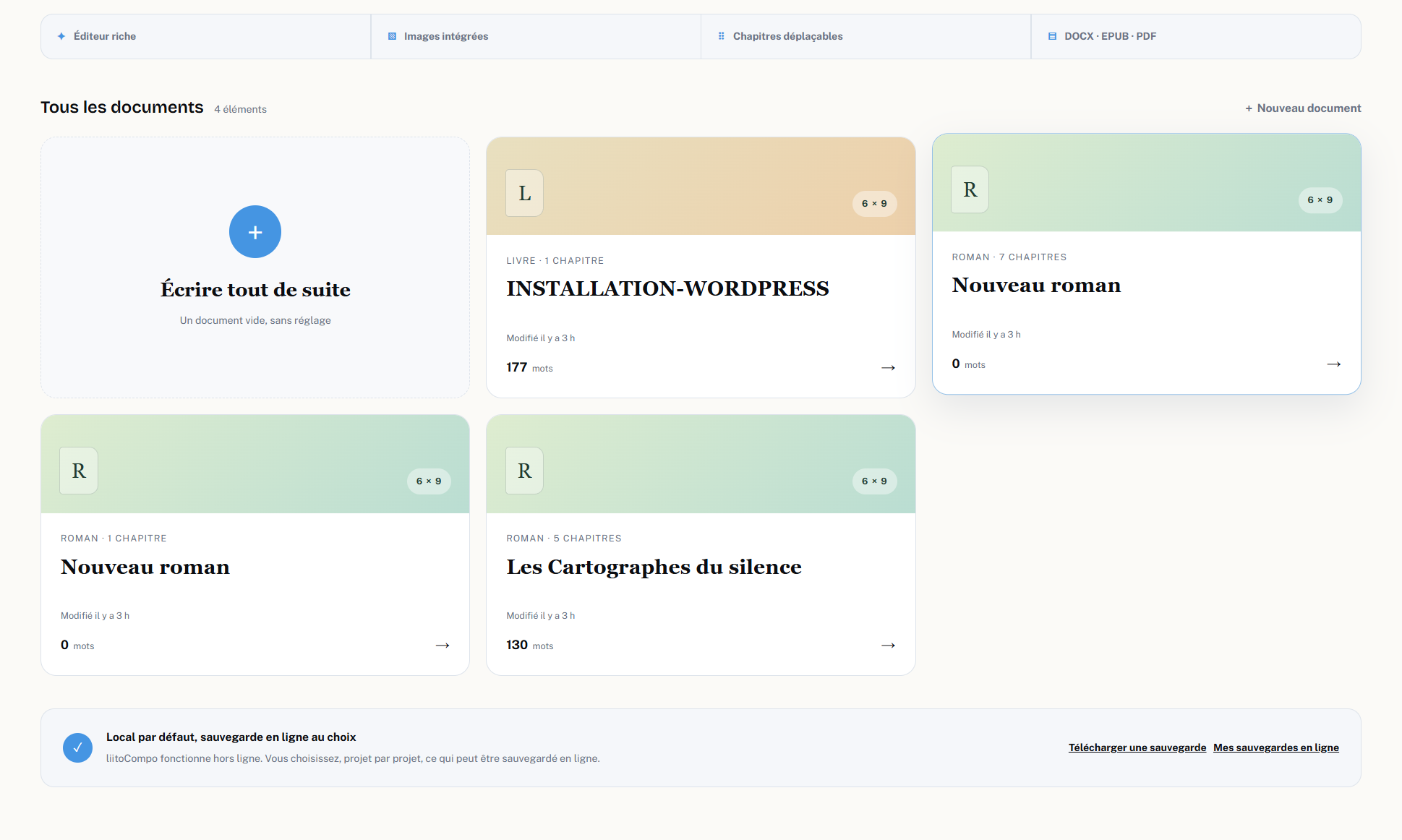
Task: Click the grip icon beside Chapitres déplaçables
Action: [721, 36]
